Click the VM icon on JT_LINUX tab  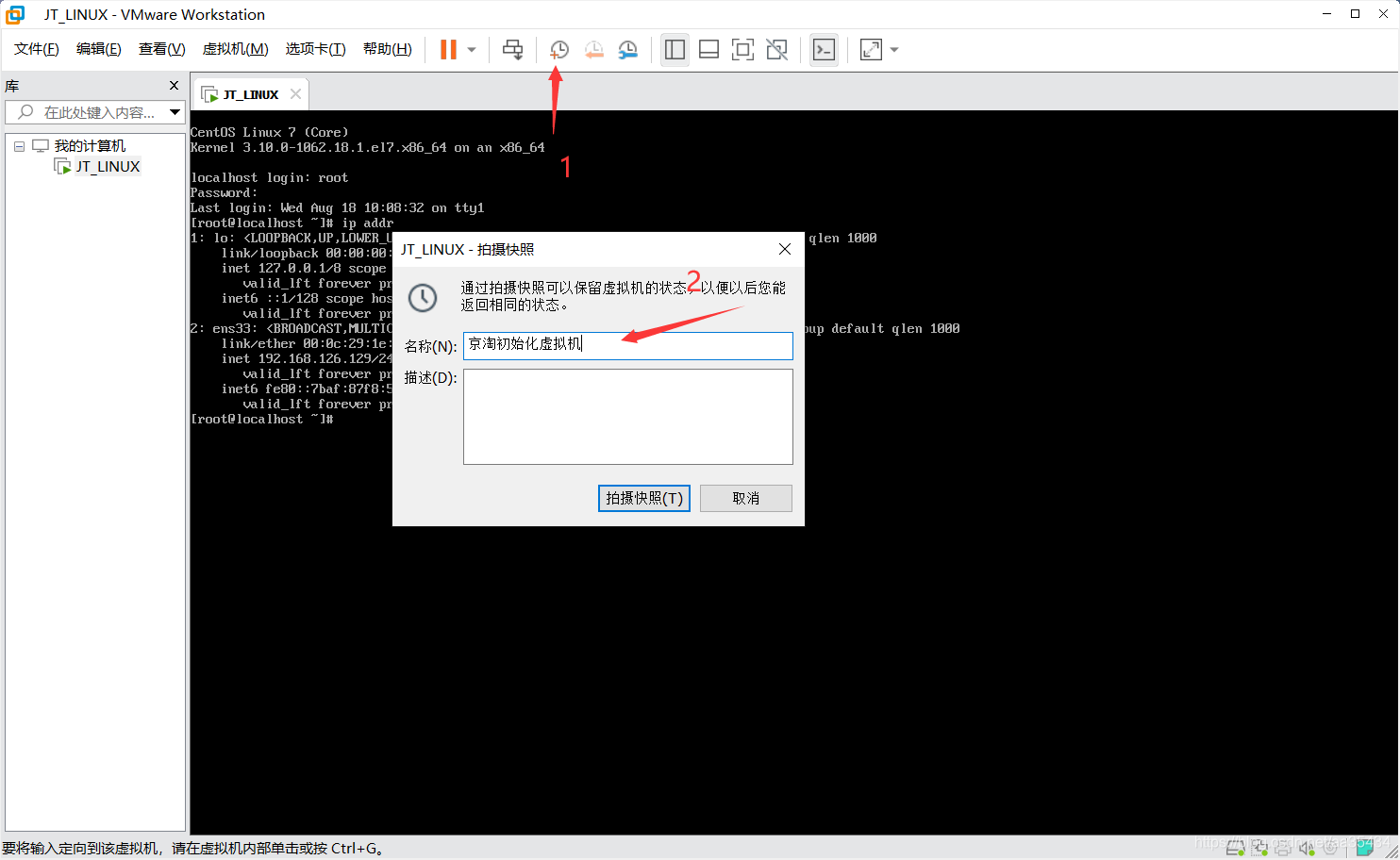[209, 94]
